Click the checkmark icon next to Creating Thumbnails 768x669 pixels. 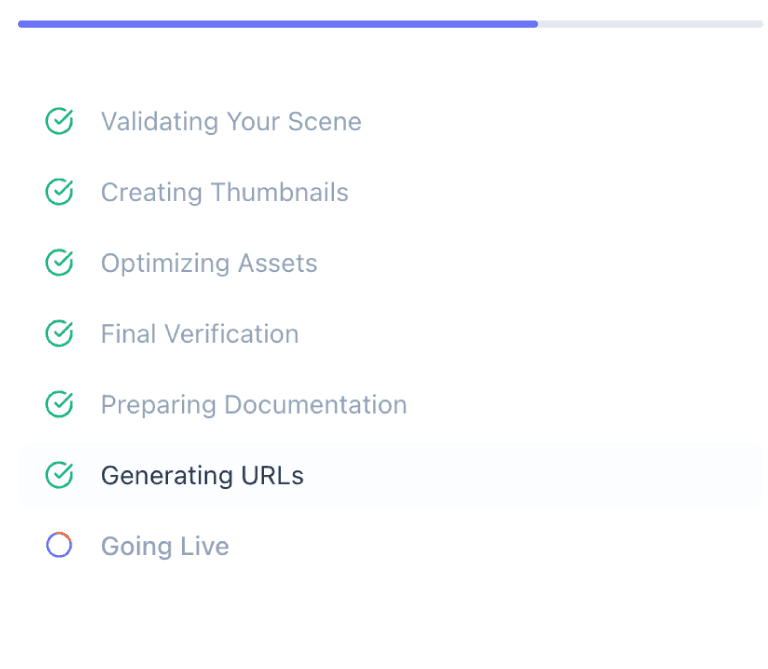(59, 192)
